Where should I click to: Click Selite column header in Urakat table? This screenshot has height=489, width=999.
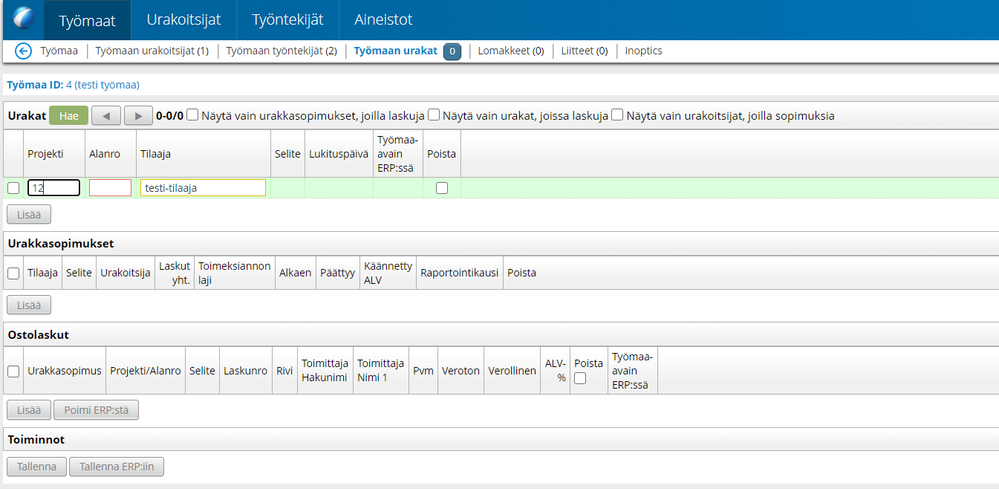287,153
